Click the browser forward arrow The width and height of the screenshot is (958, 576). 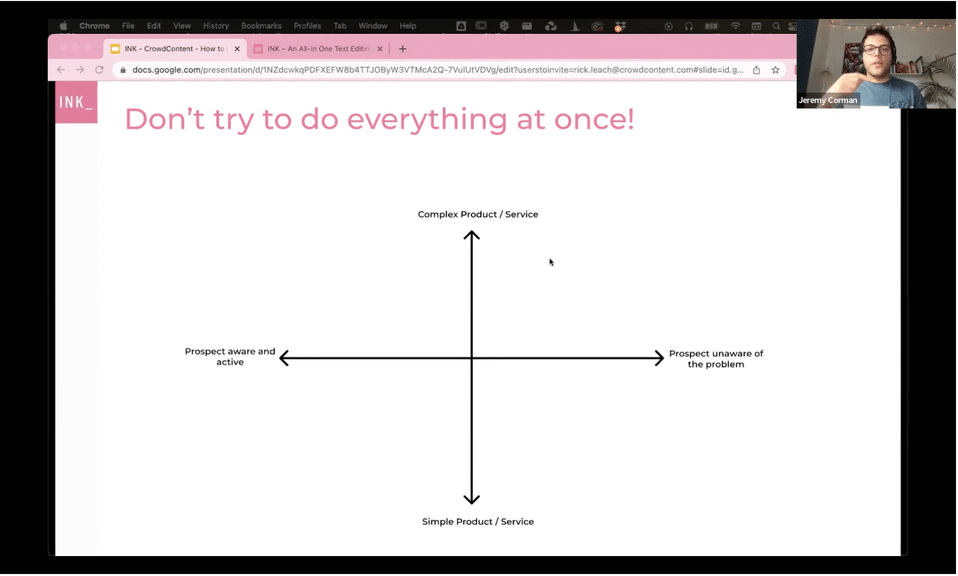(80, 70)
